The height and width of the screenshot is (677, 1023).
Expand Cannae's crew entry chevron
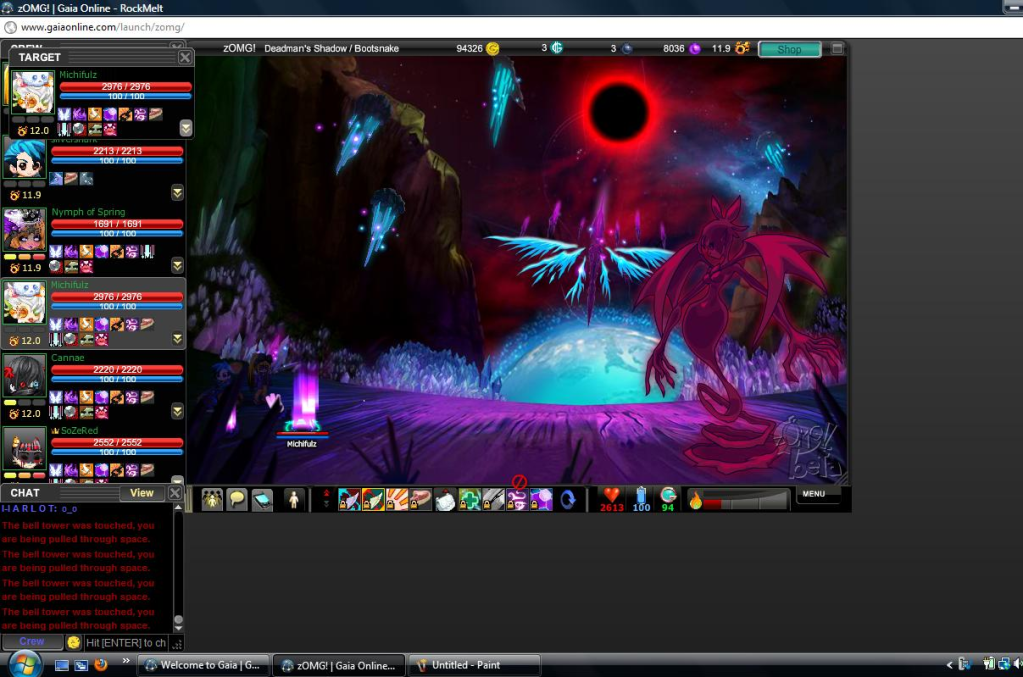click(177, 411)
